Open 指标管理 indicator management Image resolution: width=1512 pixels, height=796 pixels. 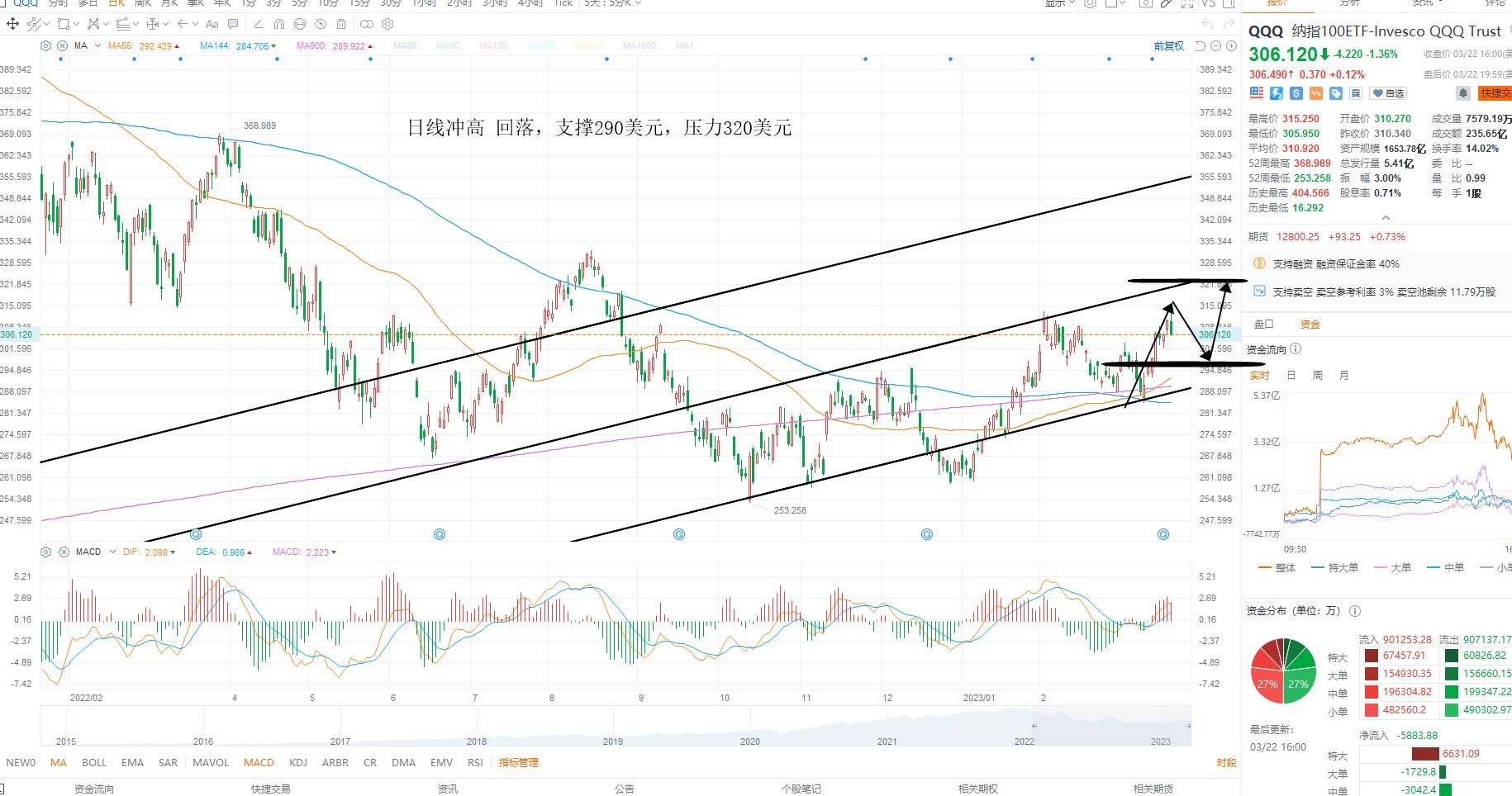pyautogui.click(x=519, y=763)
